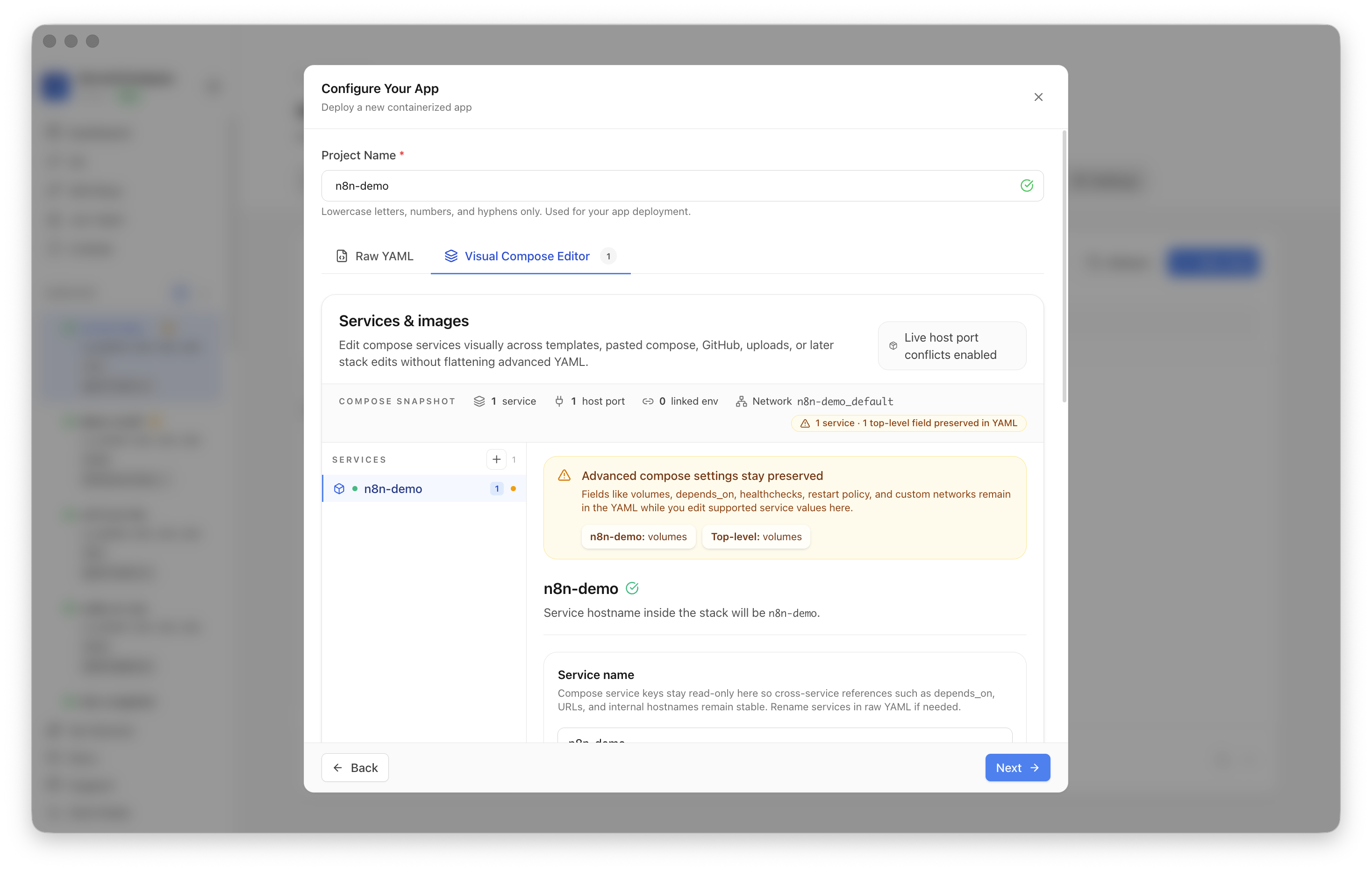Click the blurred blue button in background window
Viewport: 1372px width, 872px height.
[1213, 262]
